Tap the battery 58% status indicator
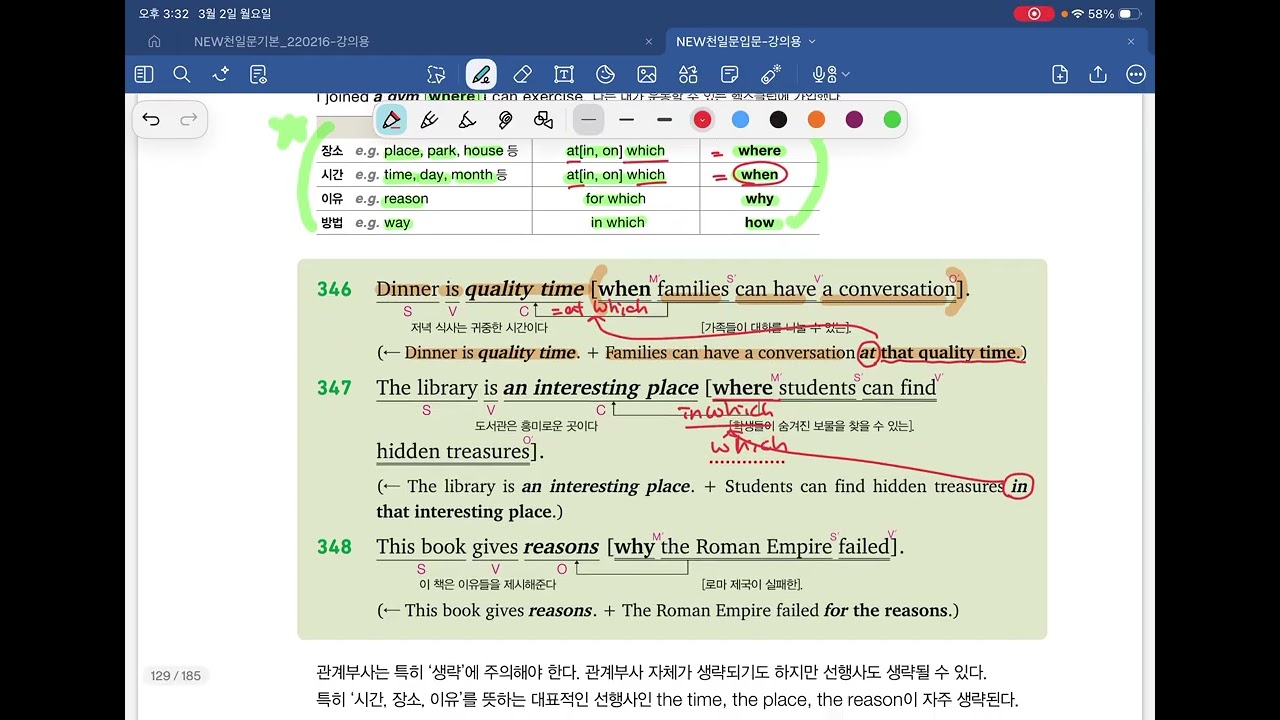The width and height of the screenshot is (1280, 720). (1115, 14)
